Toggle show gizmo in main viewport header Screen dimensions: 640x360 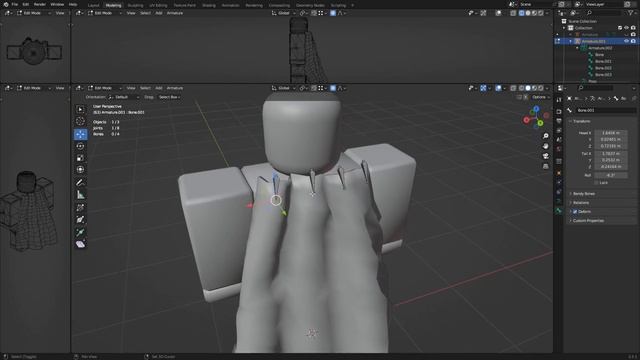coord(483,88)
